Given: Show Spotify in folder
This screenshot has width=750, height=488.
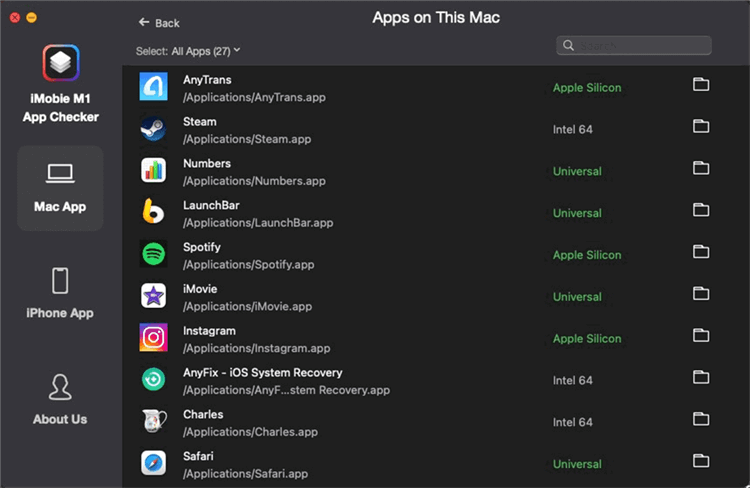Looking at the screenshot, I should (701, 252).
